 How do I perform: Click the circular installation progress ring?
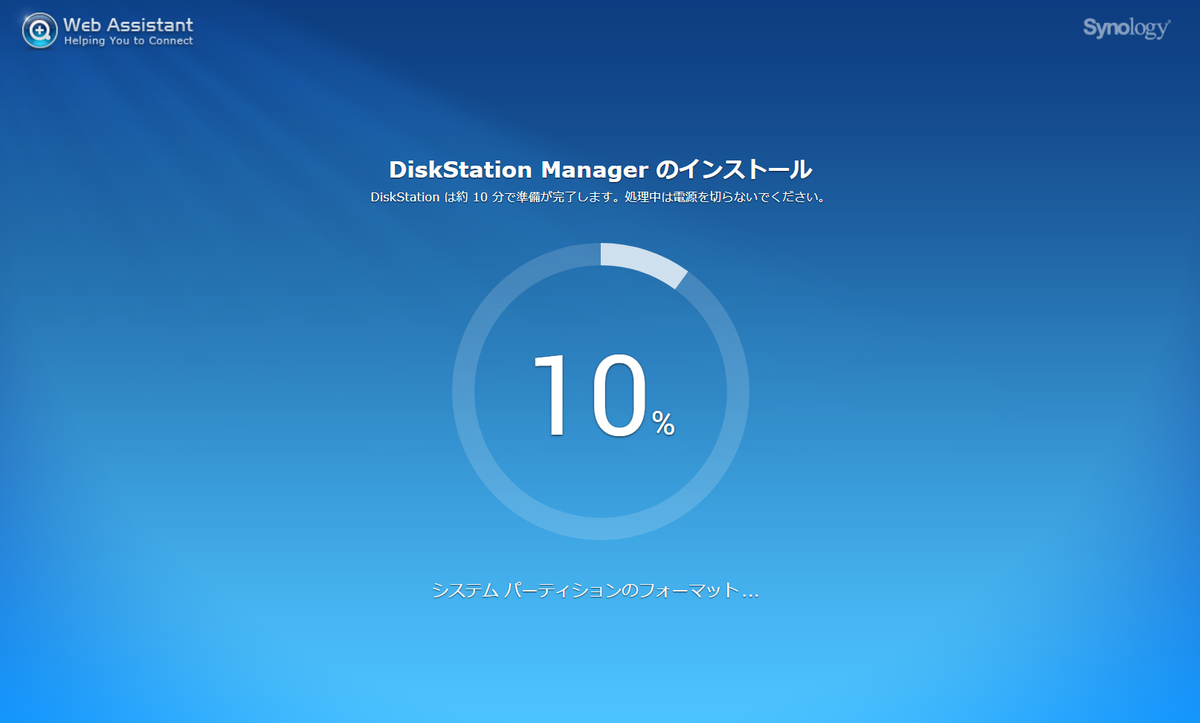[600, 391]
